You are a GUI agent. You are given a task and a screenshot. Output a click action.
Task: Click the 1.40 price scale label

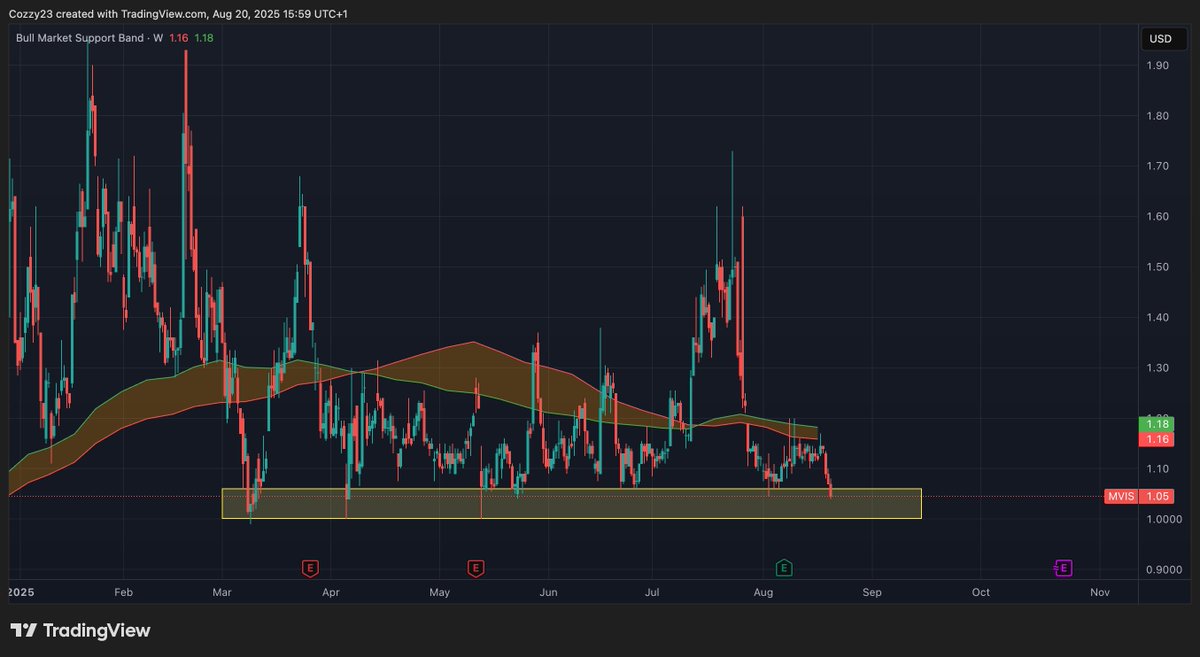[x=1159, y=317]
